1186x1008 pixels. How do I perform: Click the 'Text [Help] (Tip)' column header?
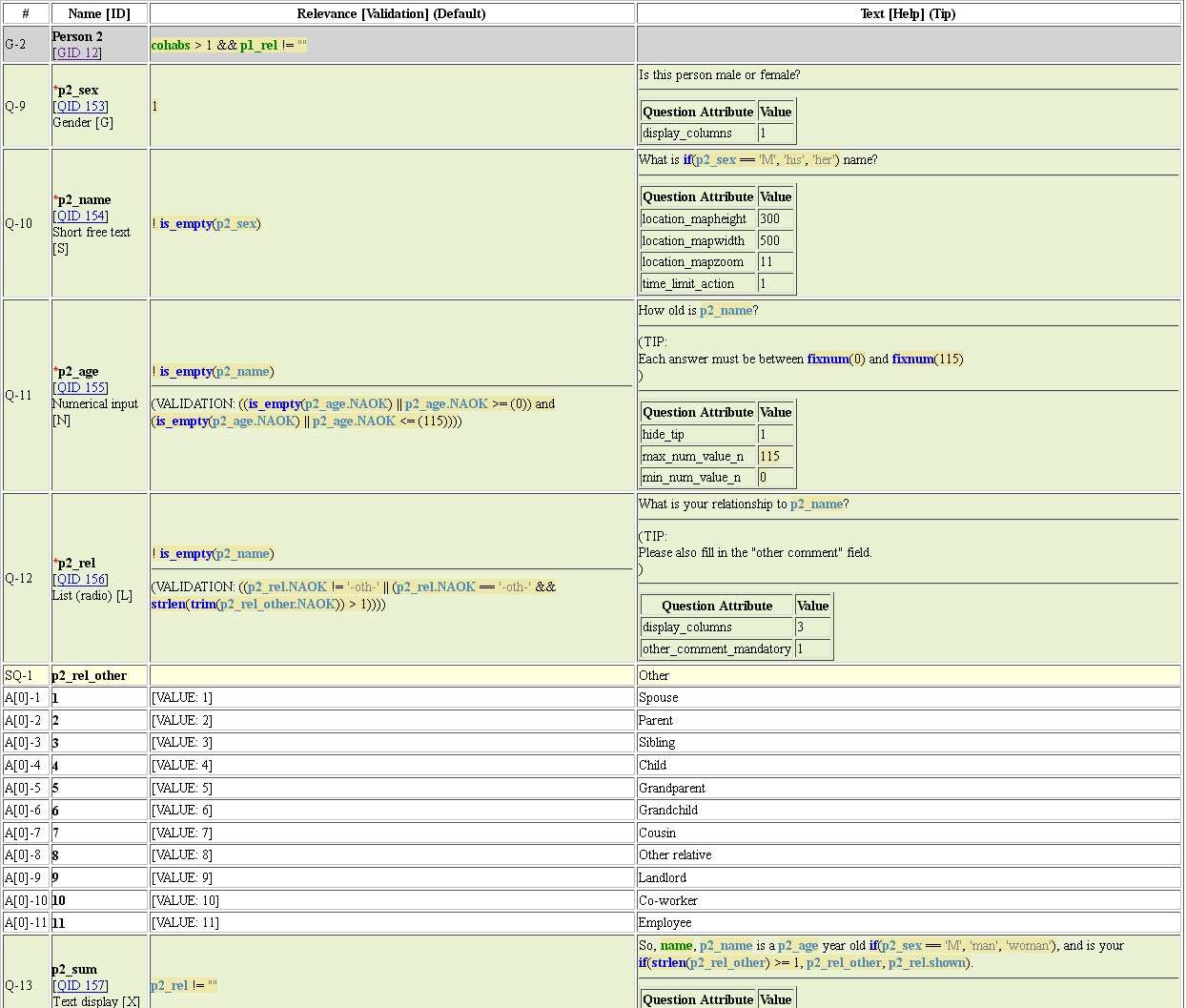click(908, 13)
